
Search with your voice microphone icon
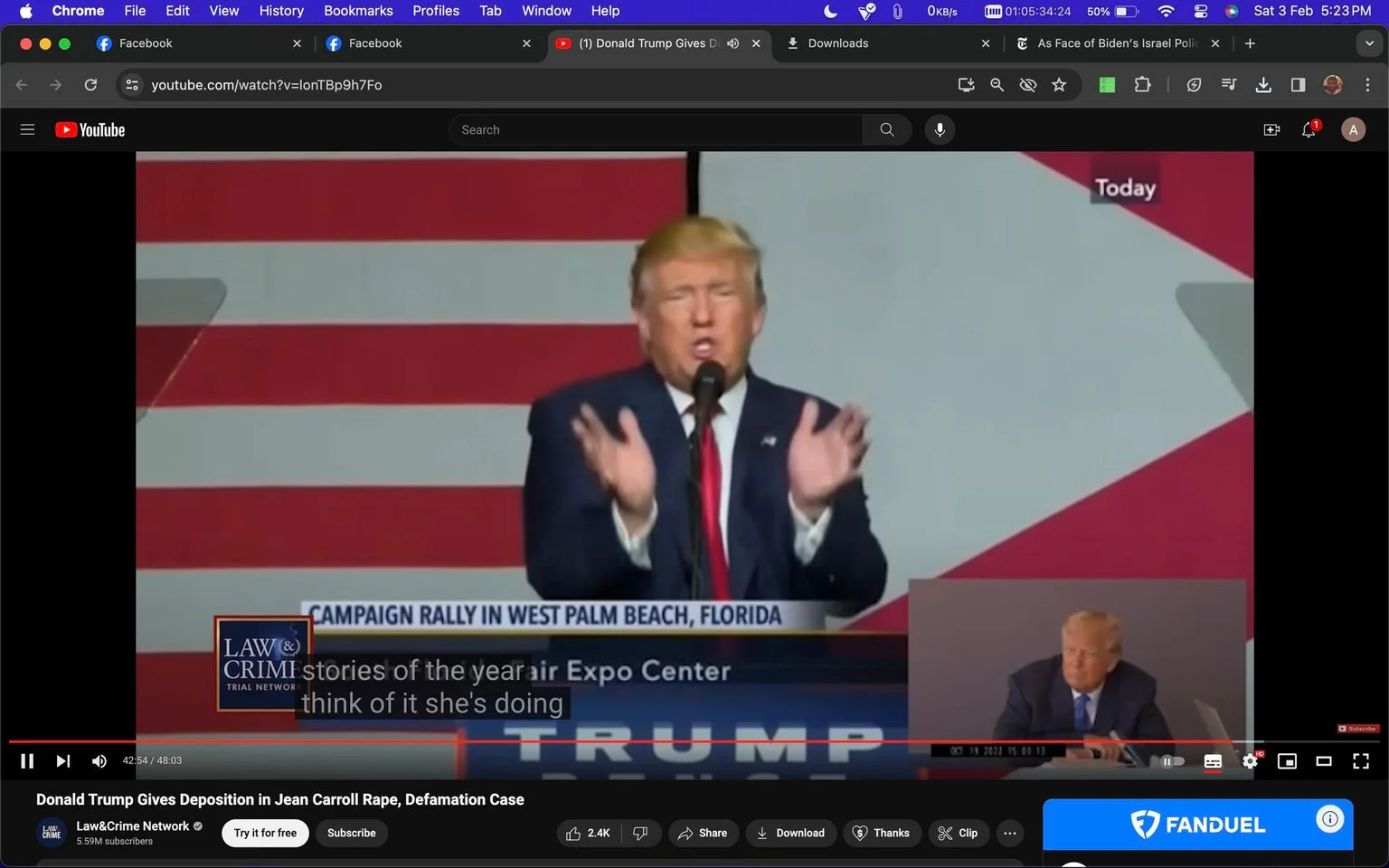[940, 130]
